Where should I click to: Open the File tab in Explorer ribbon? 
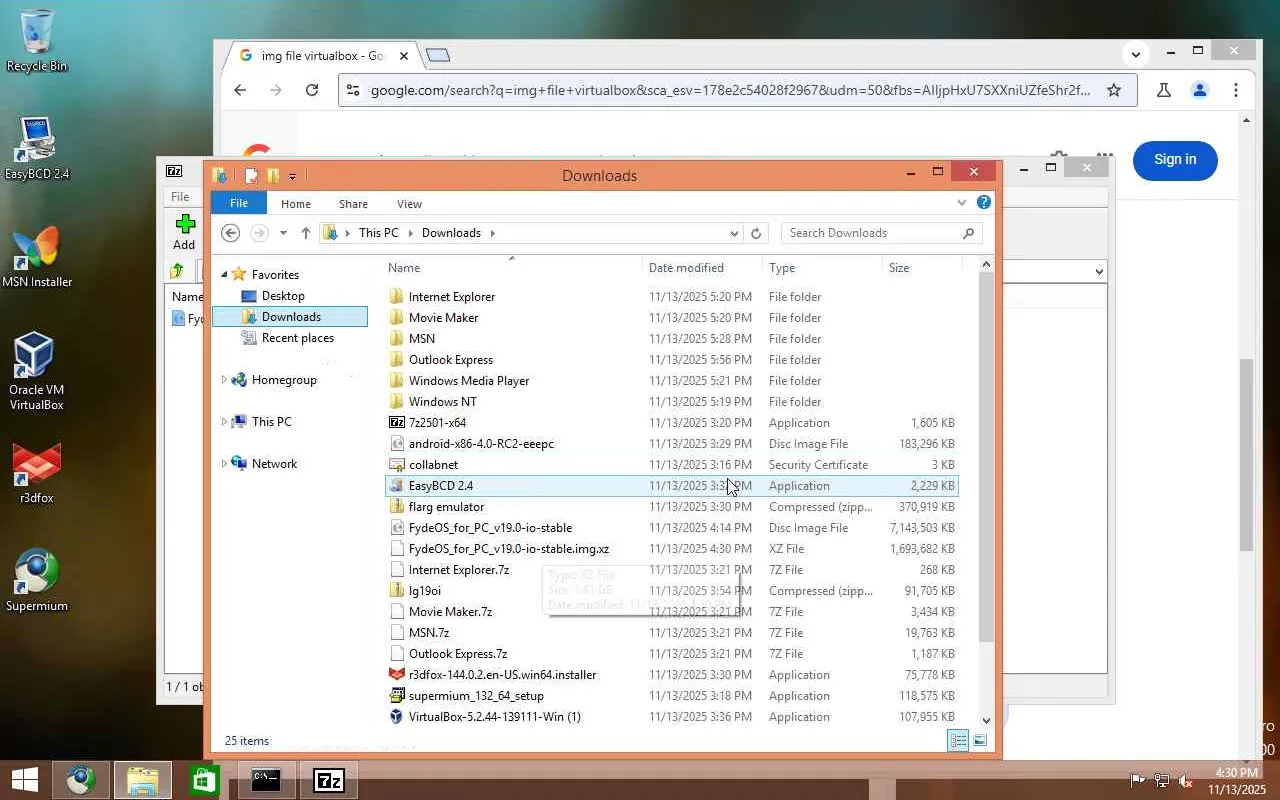pos(239,203)
